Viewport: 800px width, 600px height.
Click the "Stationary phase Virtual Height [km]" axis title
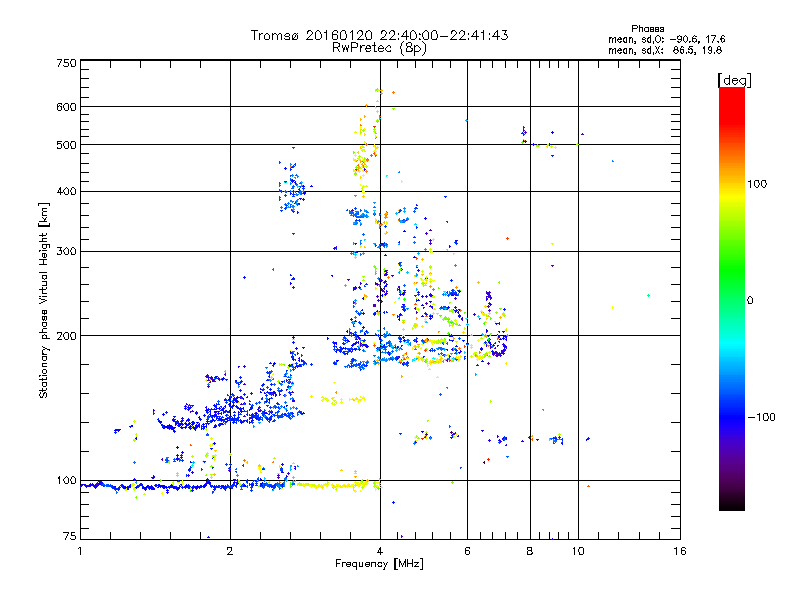click(43, 300)
